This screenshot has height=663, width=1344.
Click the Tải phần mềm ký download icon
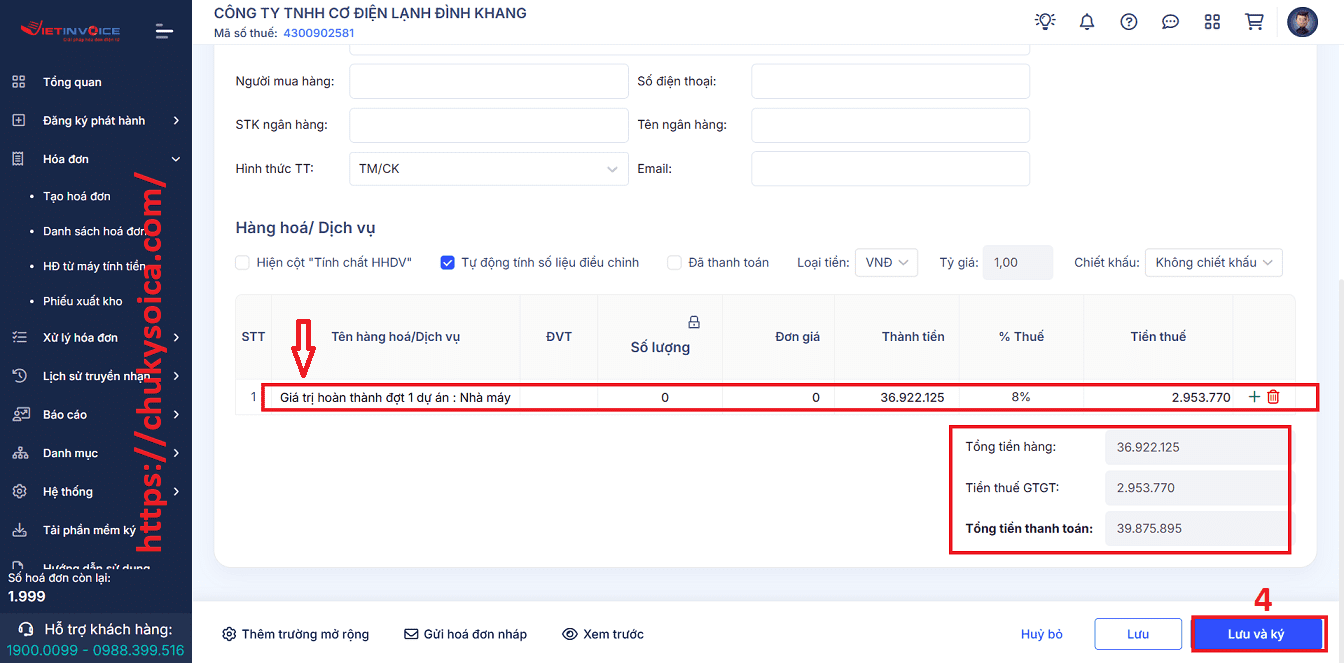pyautogui.click(x=19, y=530)
